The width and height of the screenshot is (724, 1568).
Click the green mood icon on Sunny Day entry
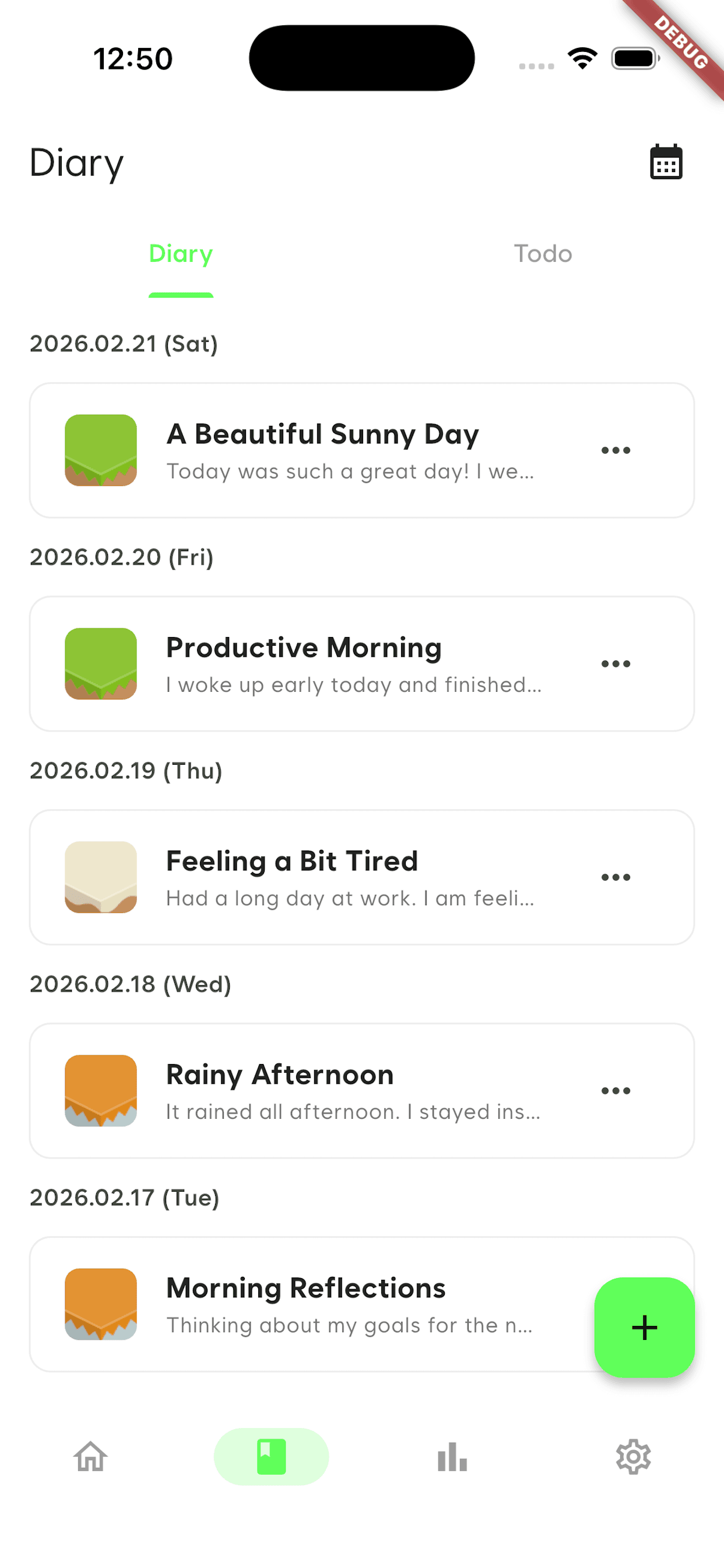tap(101, 450)
